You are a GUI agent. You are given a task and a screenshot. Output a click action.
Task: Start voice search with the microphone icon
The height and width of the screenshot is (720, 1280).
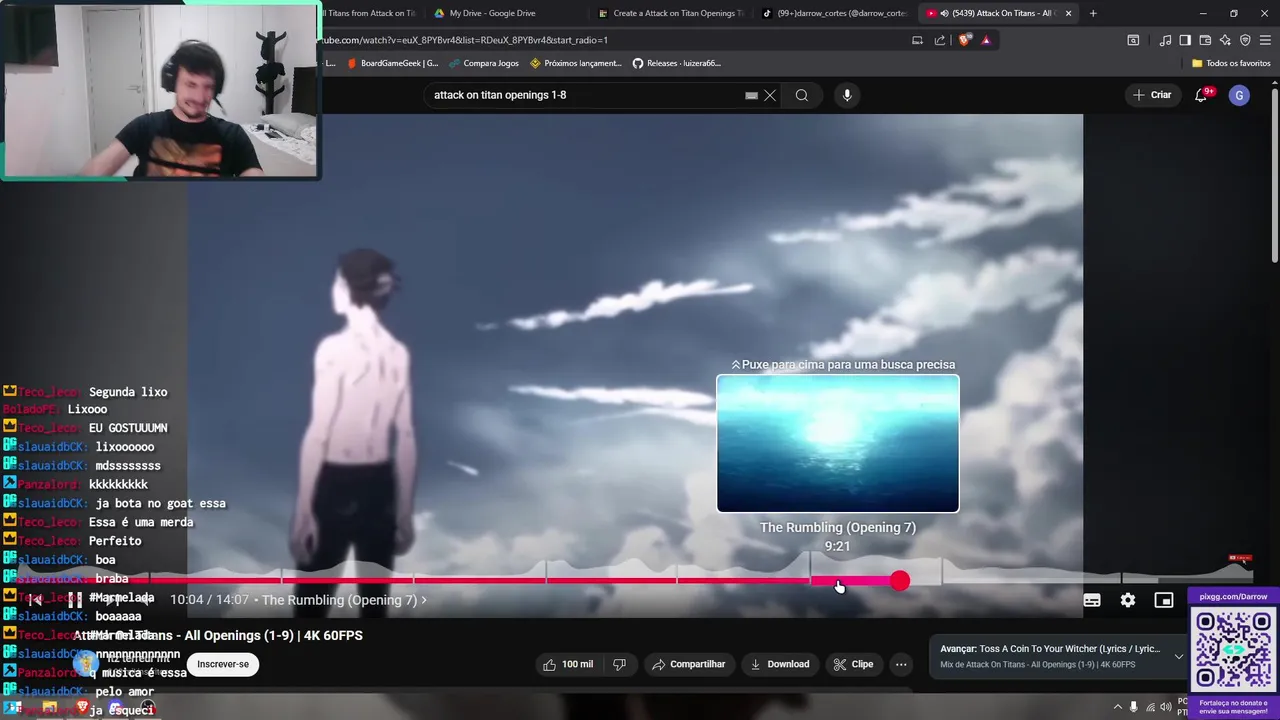pos(847,95)
